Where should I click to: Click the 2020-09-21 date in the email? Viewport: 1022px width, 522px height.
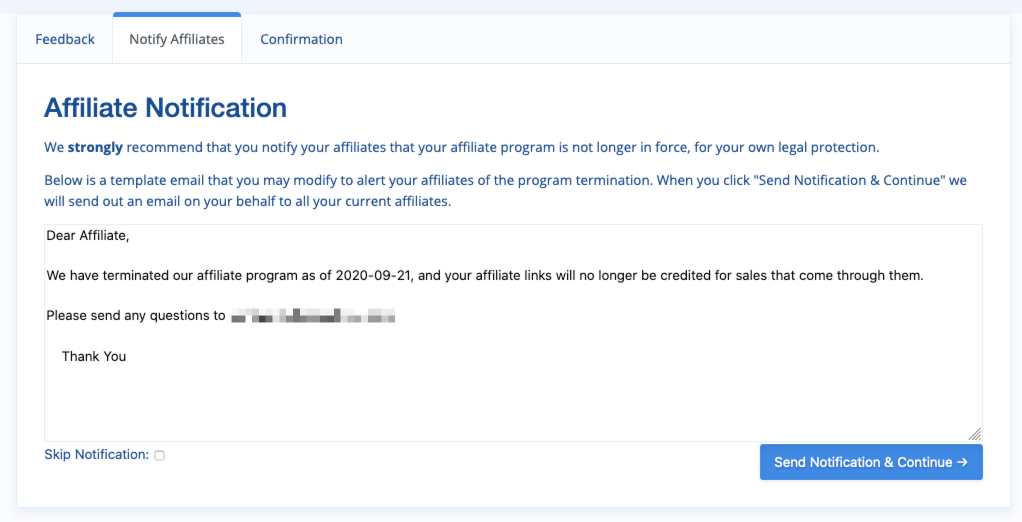(x=373, y=276)
